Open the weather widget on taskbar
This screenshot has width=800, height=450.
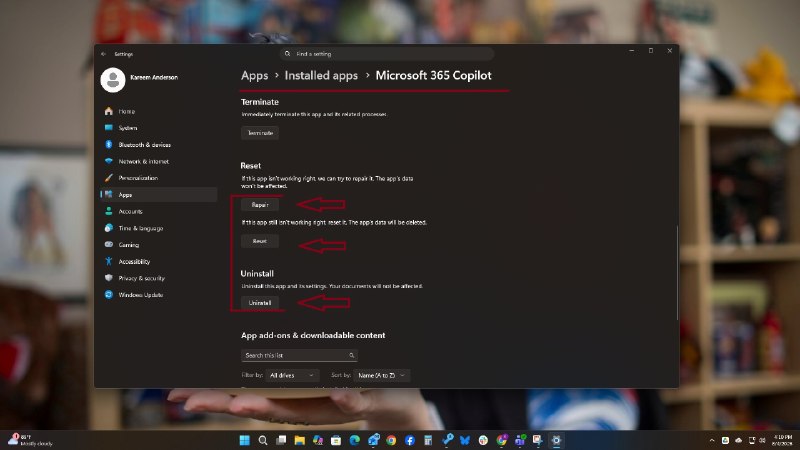coord(31,440)
